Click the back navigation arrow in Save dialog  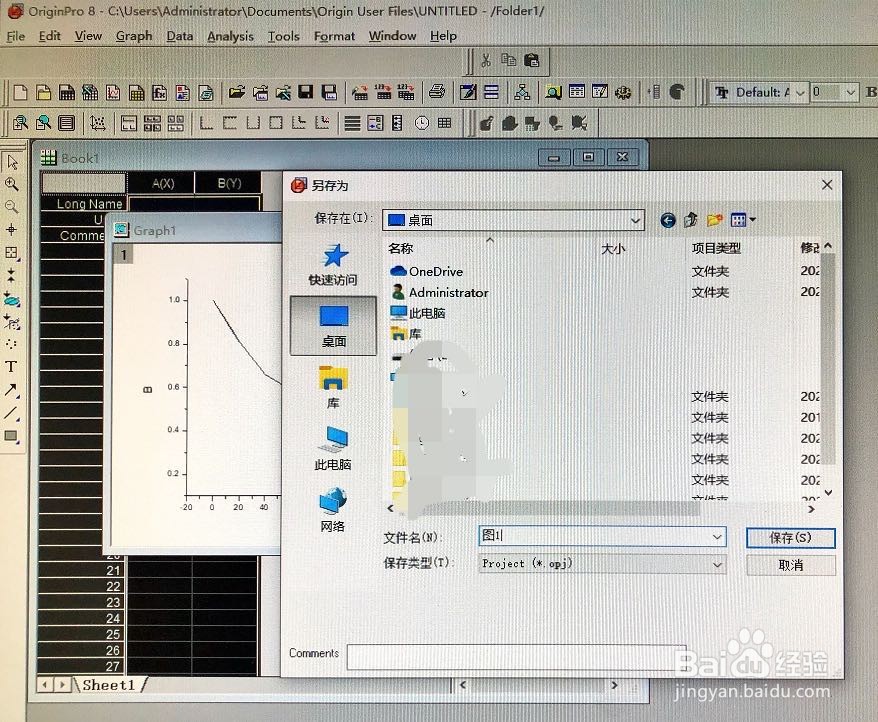pyautogui.click(x=668, y=219)
